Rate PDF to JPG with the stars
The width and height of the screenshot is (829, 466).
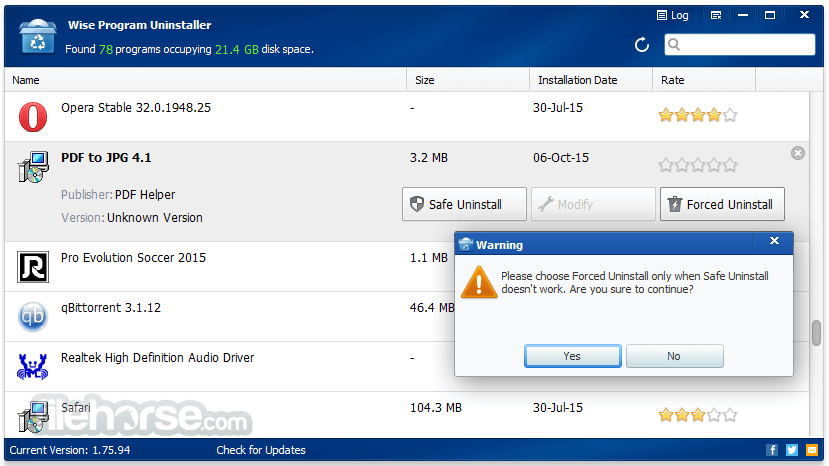click(x=697, y=165)
